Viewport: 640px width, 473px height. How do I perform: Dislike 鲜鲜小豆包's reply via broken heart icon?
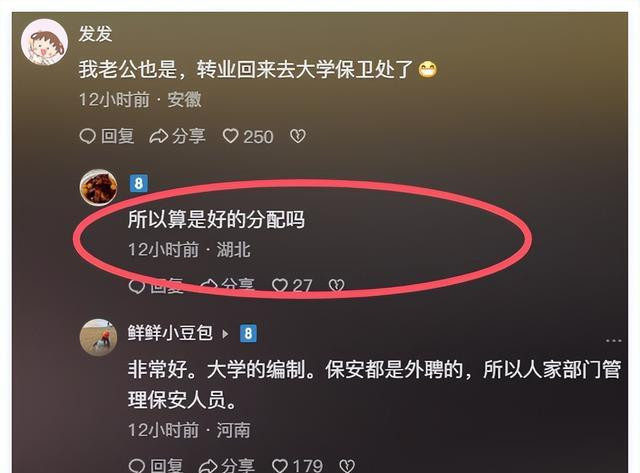click(347, 466)
